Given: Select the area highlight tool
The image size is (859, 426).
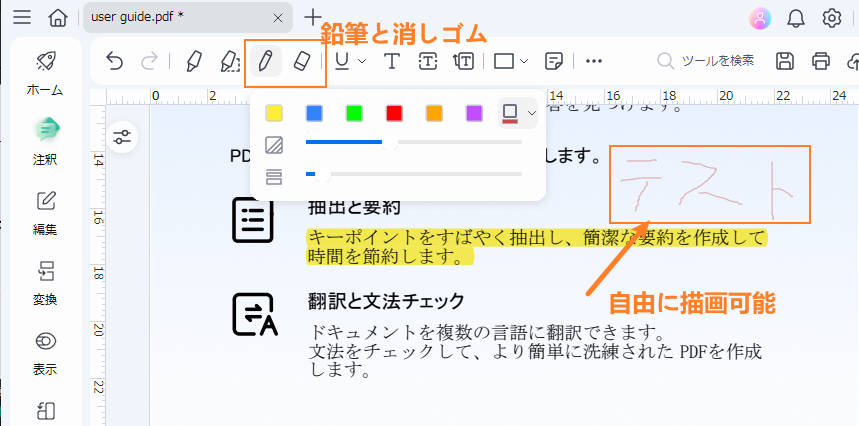Looking at the screenshot, I should point(230,61).
